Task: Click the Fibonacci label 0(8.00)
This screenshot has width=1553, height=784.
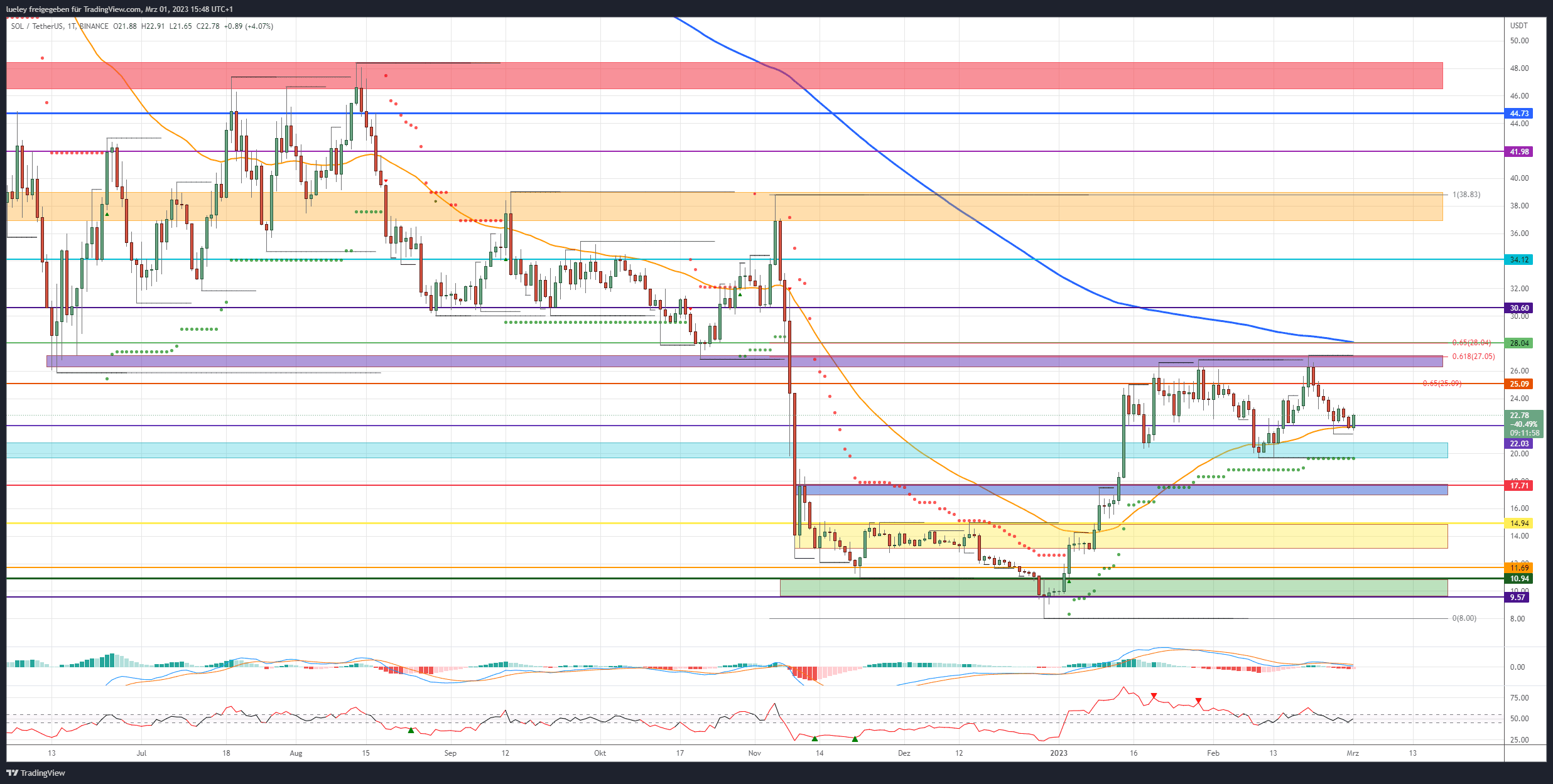Action: [x=1464, y=618]
